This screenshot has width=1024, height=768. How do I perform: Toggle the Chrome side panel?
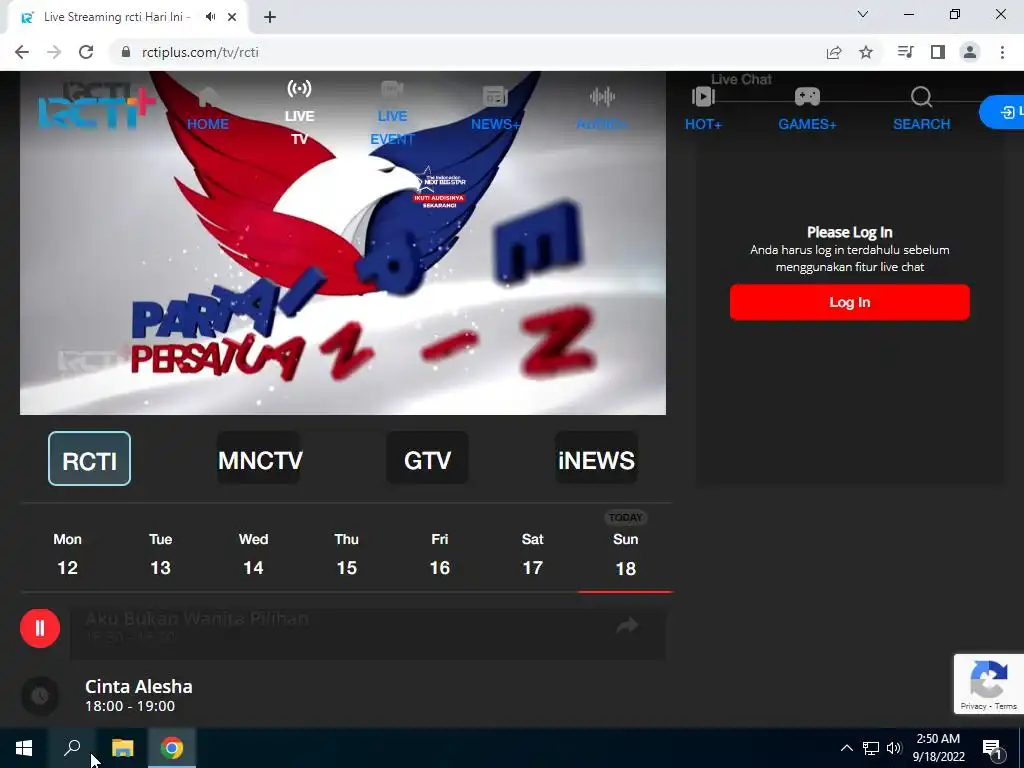pos(938,52)
